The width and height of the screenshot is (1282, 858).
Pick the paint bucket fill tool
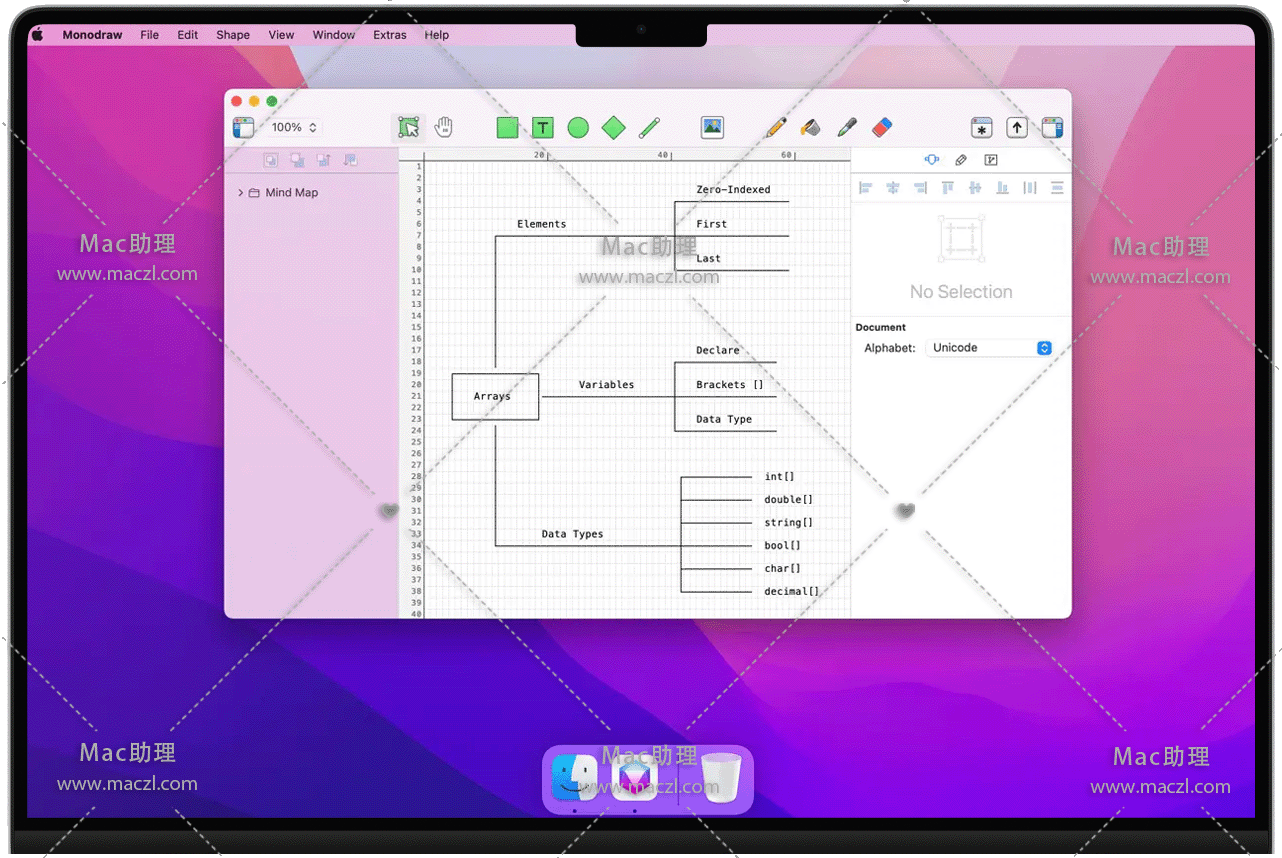point(811,127)
